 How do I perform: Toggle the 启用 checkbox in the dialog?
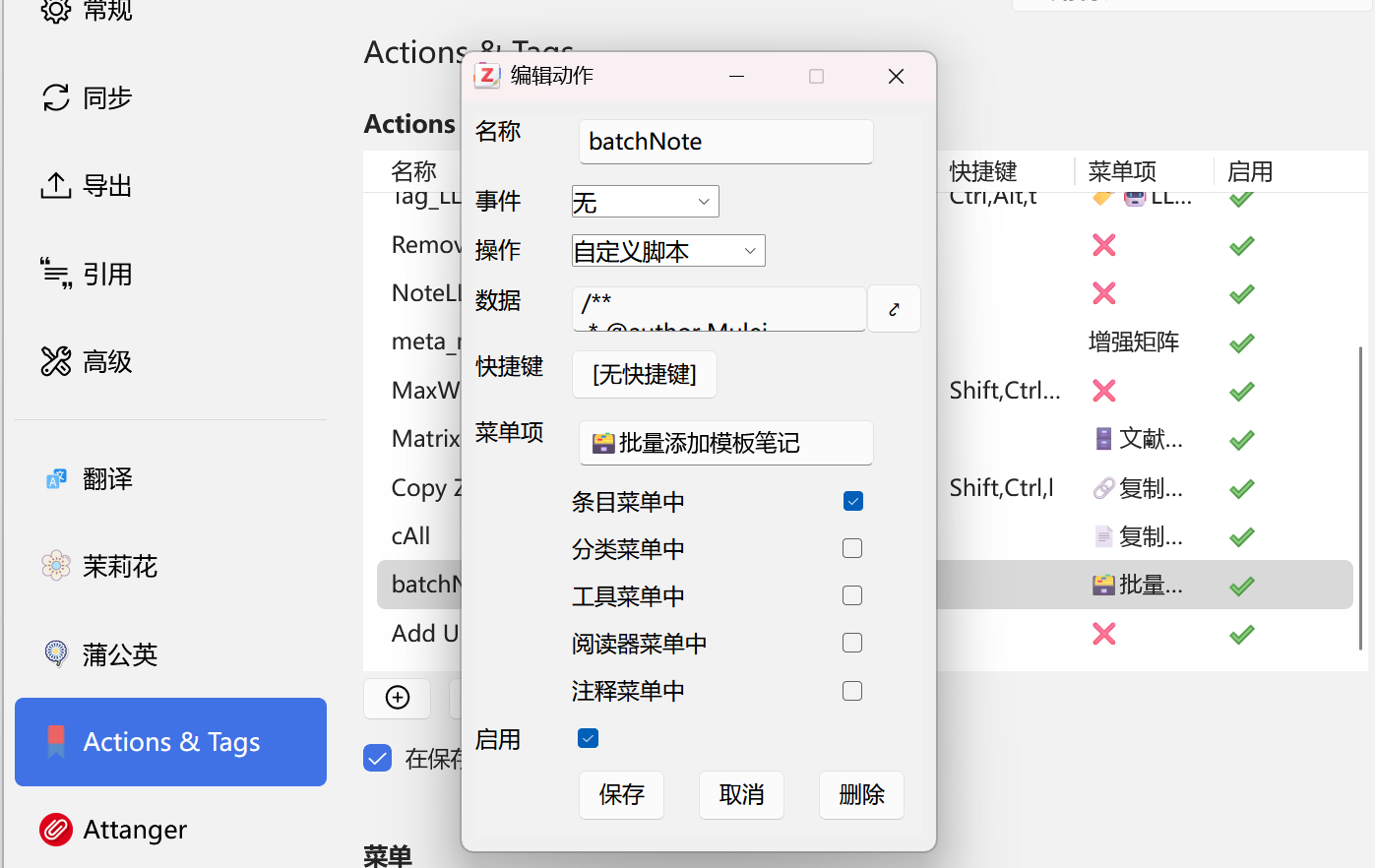click(x=588, y=738)
